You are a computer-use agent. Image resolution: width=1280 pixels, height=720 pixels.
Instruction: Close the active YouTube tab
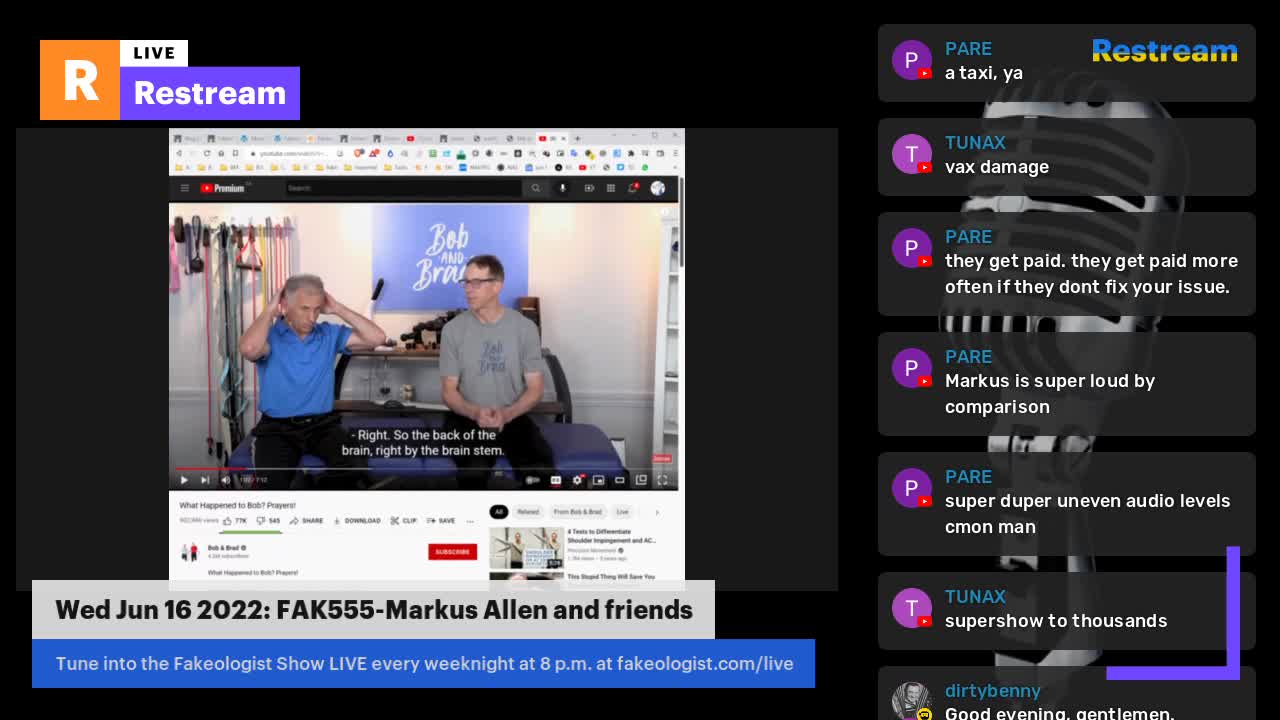pos(564,138)
